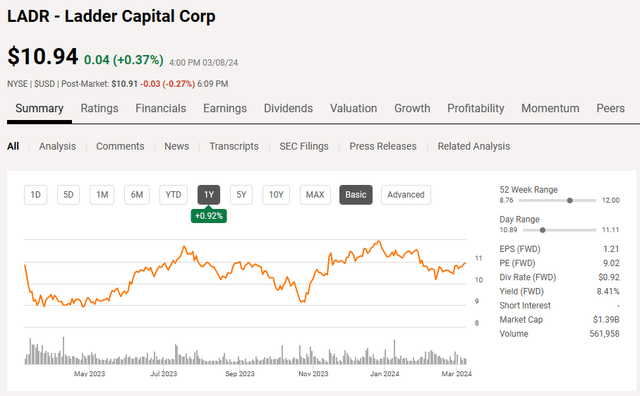Select the All filter

point(13,146)
